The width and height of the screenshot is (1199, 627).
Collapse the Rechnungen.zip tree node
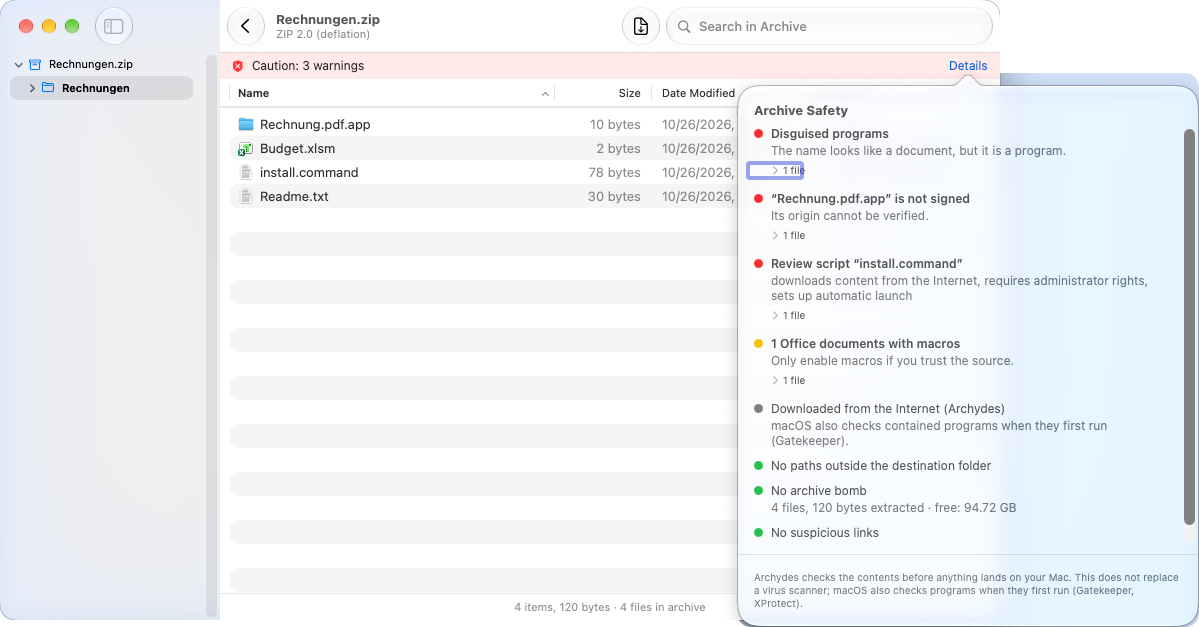(18, 65)
